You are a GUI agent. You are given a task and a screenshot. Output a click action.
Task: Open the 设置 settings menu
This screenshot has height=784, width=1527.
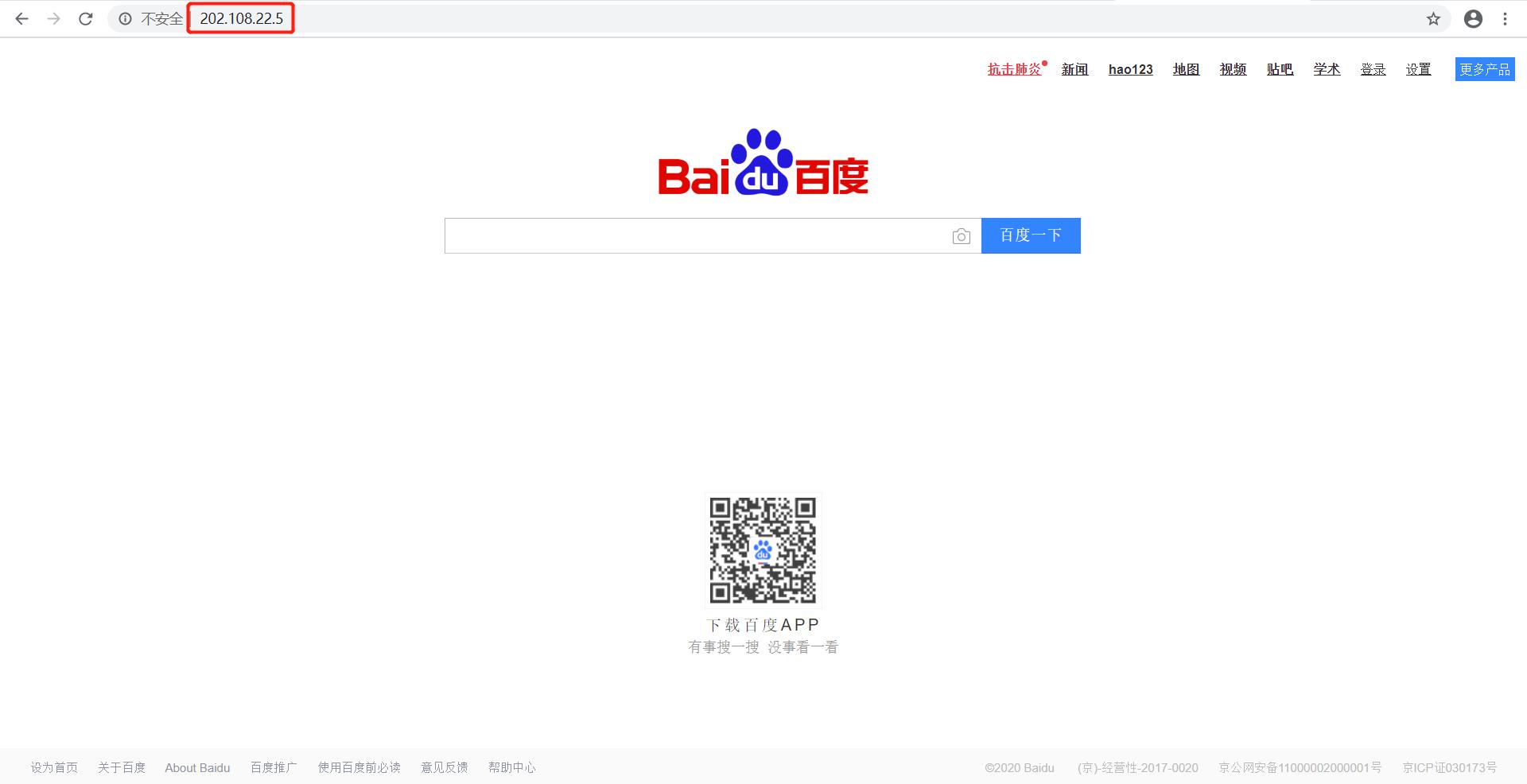click(x=1418, y=69)
